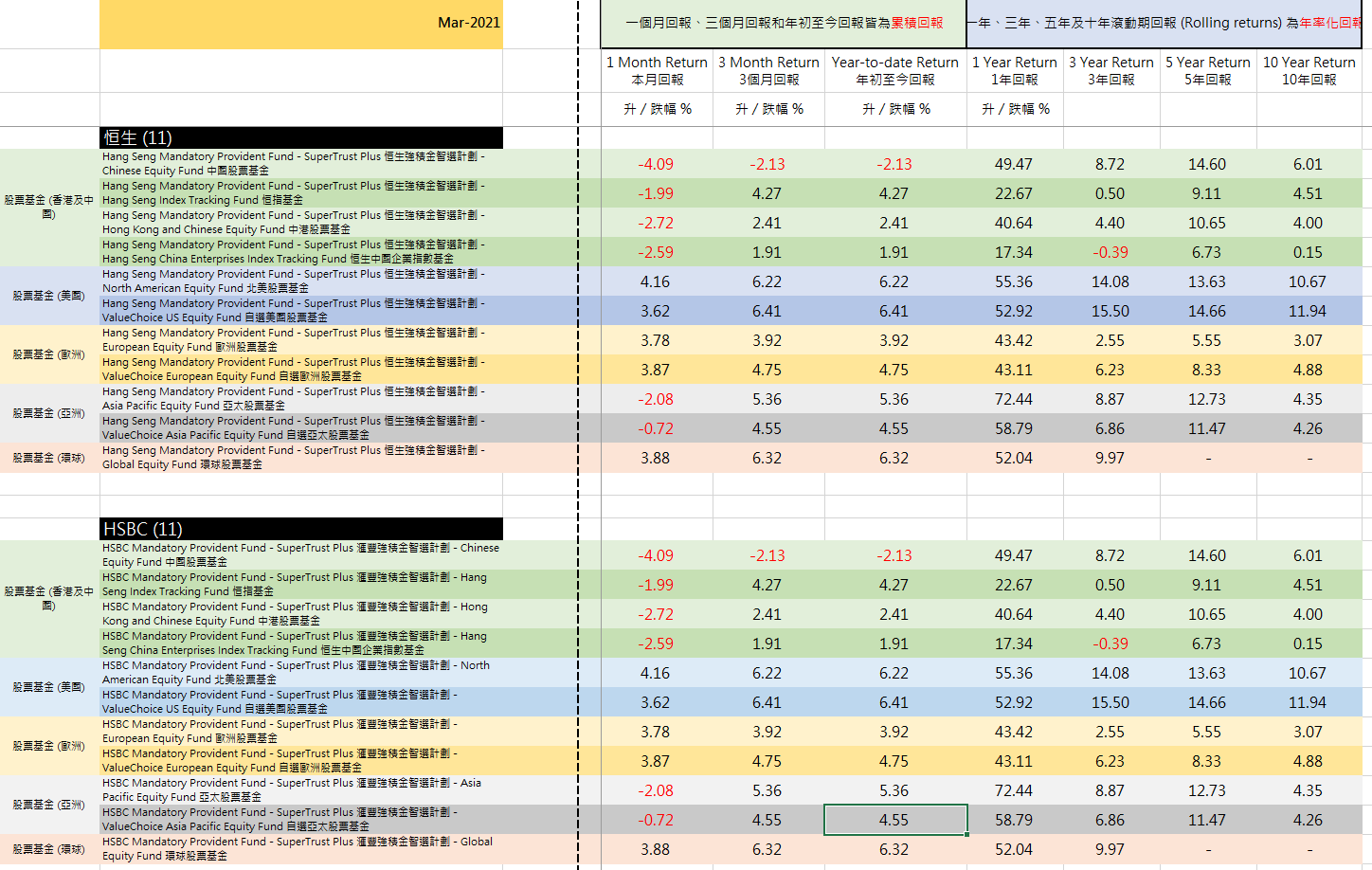The image size is (1372, 870).
Task: Select the black '恒生 (11)' section header
Action: [x=301, y=137]
